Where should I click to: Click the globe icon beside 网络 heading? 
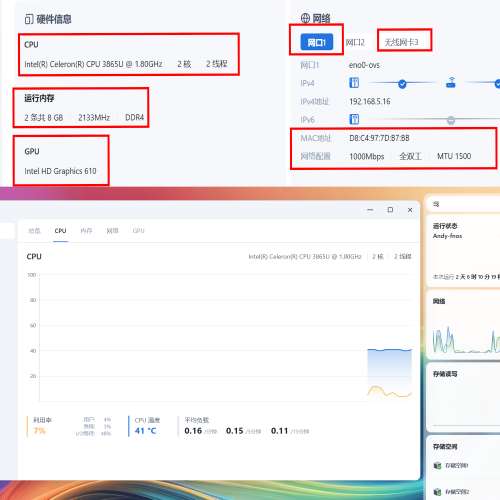click(x=305, y=18)
